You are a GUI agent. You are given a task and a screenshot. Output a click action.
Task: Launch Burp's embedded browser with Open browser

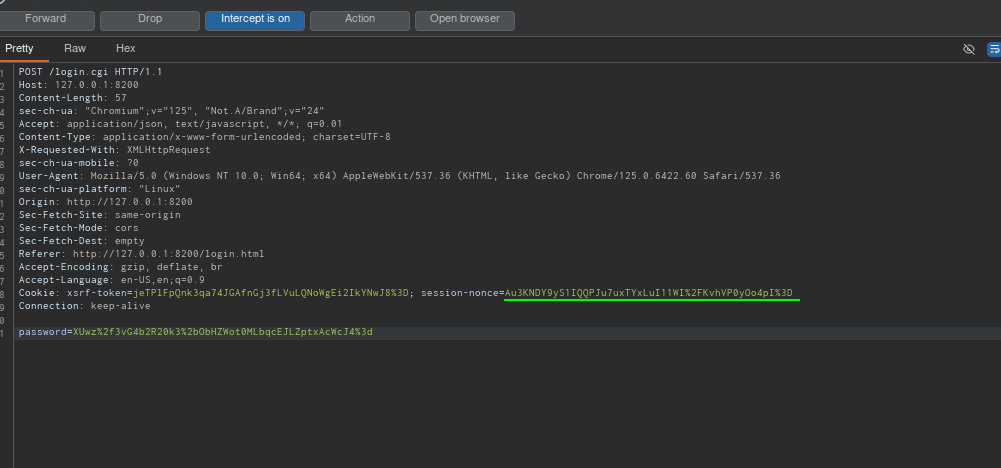pyautogui.click(x=464, y=19)
